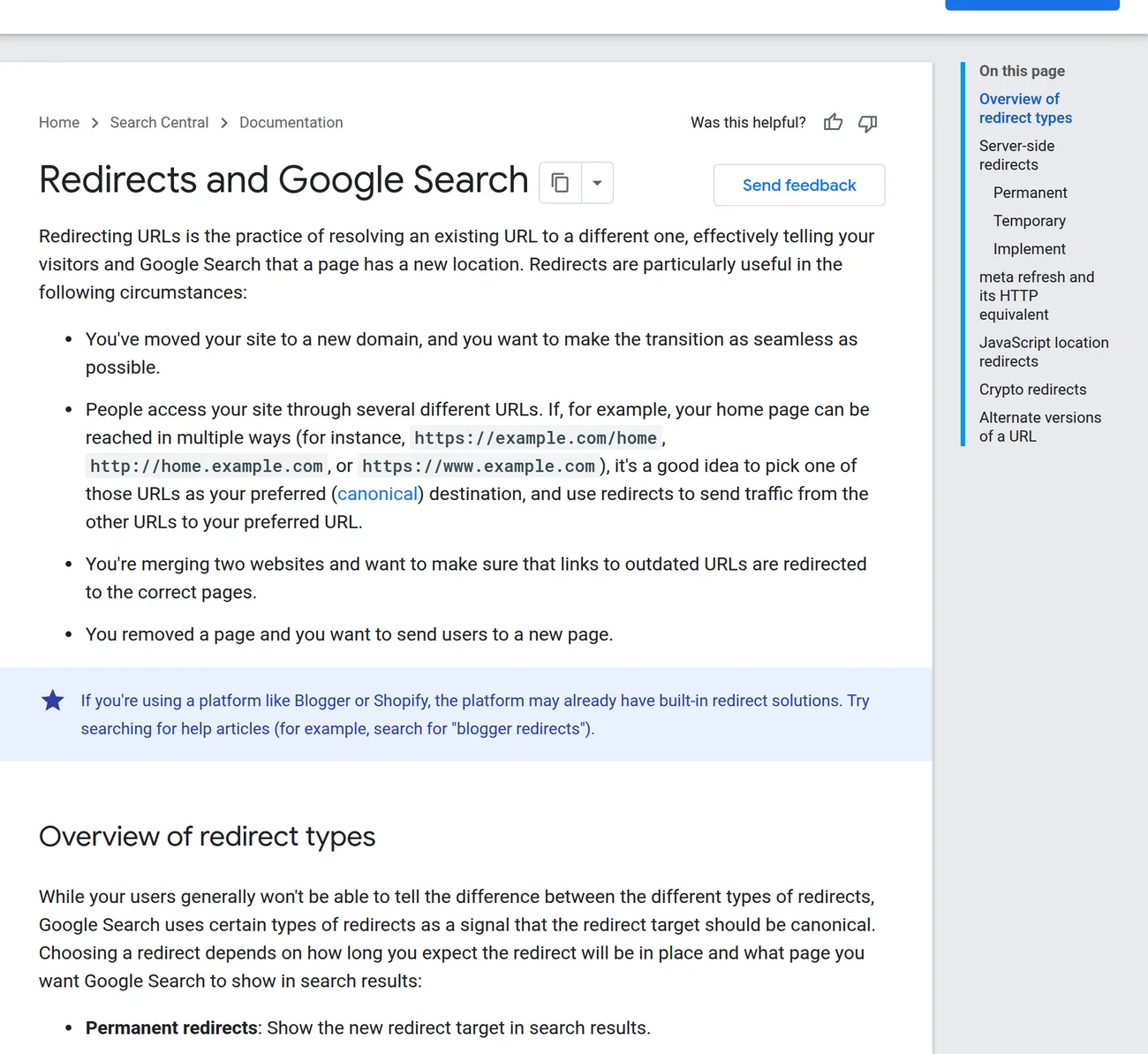Open the dropdown arrow beside copy icon
1148x1054 pixels.
597,183
